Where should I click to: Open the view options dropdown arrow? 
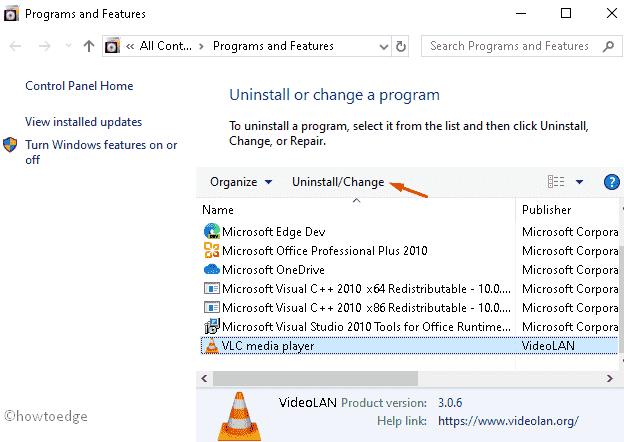tap(580, 182)
